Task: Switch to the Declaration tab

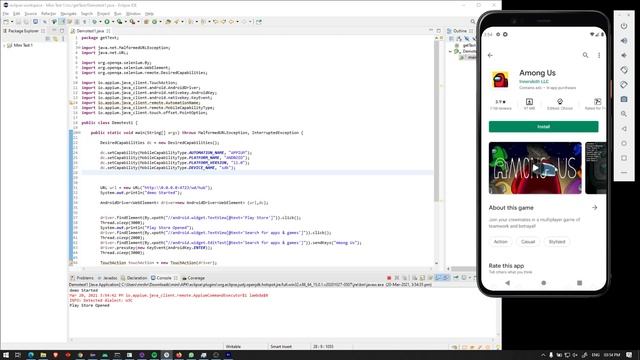Action: [134, 278]
